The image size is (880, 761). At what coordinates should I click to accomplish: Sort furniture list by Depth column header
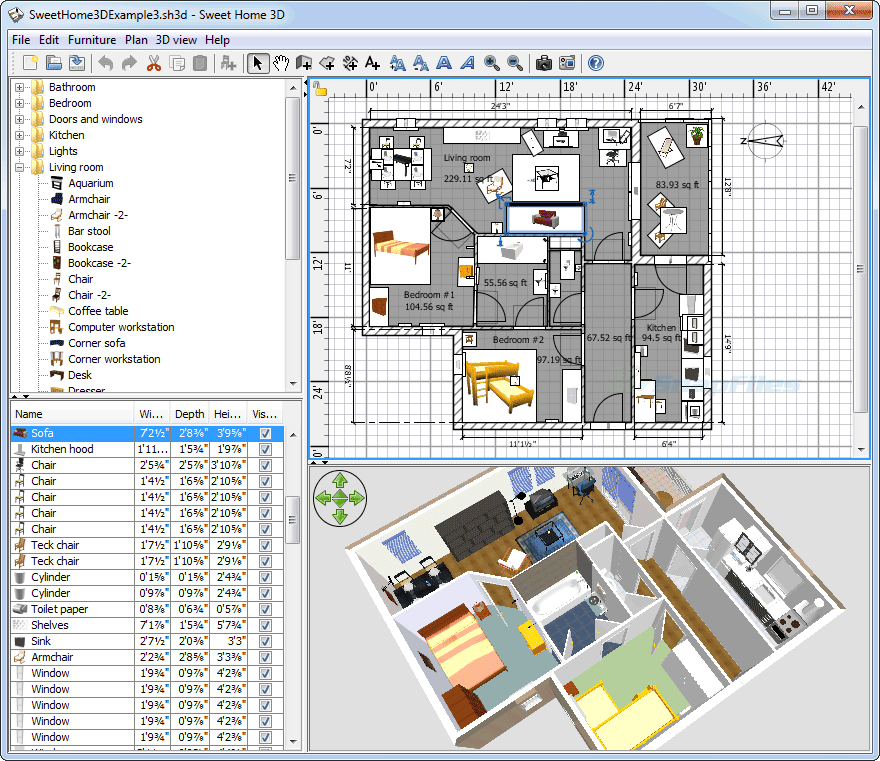(x=190, y=414)
